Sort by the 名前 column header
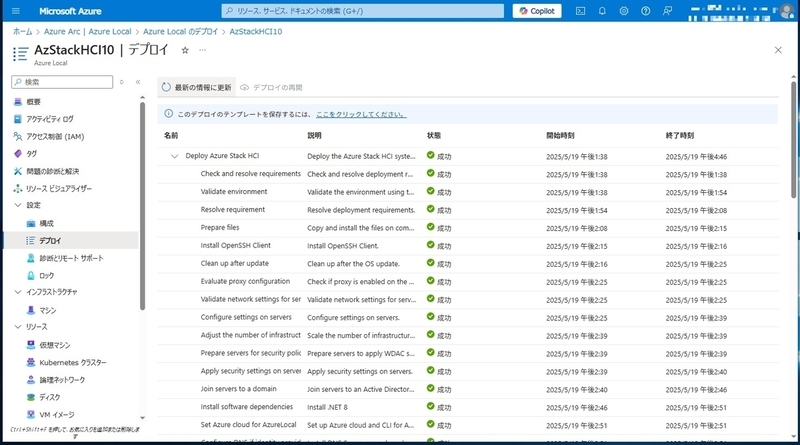Image resolution: width=800 pixels, height=445 pixels. click(171, 135)
